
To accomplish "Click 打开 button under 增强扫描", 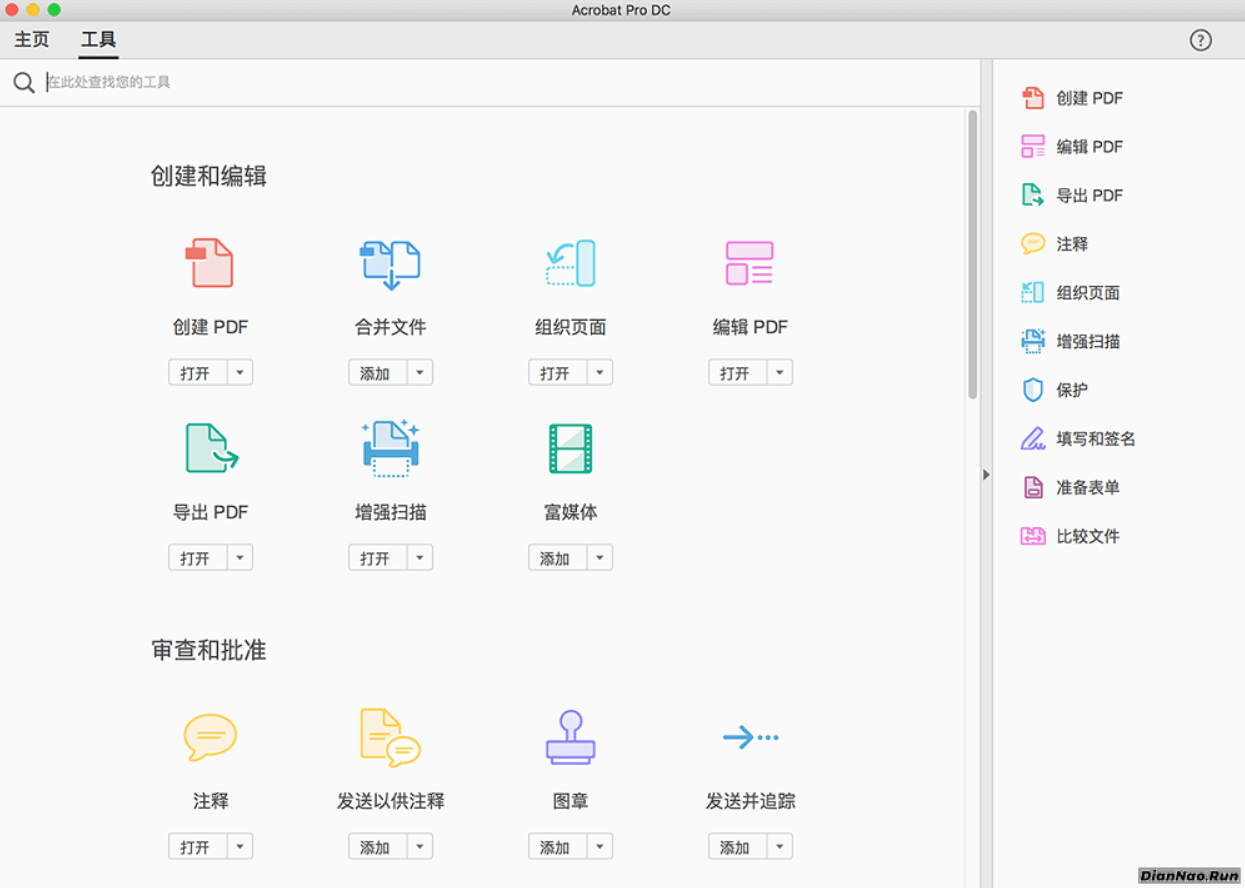I will (x=377, y=558).
